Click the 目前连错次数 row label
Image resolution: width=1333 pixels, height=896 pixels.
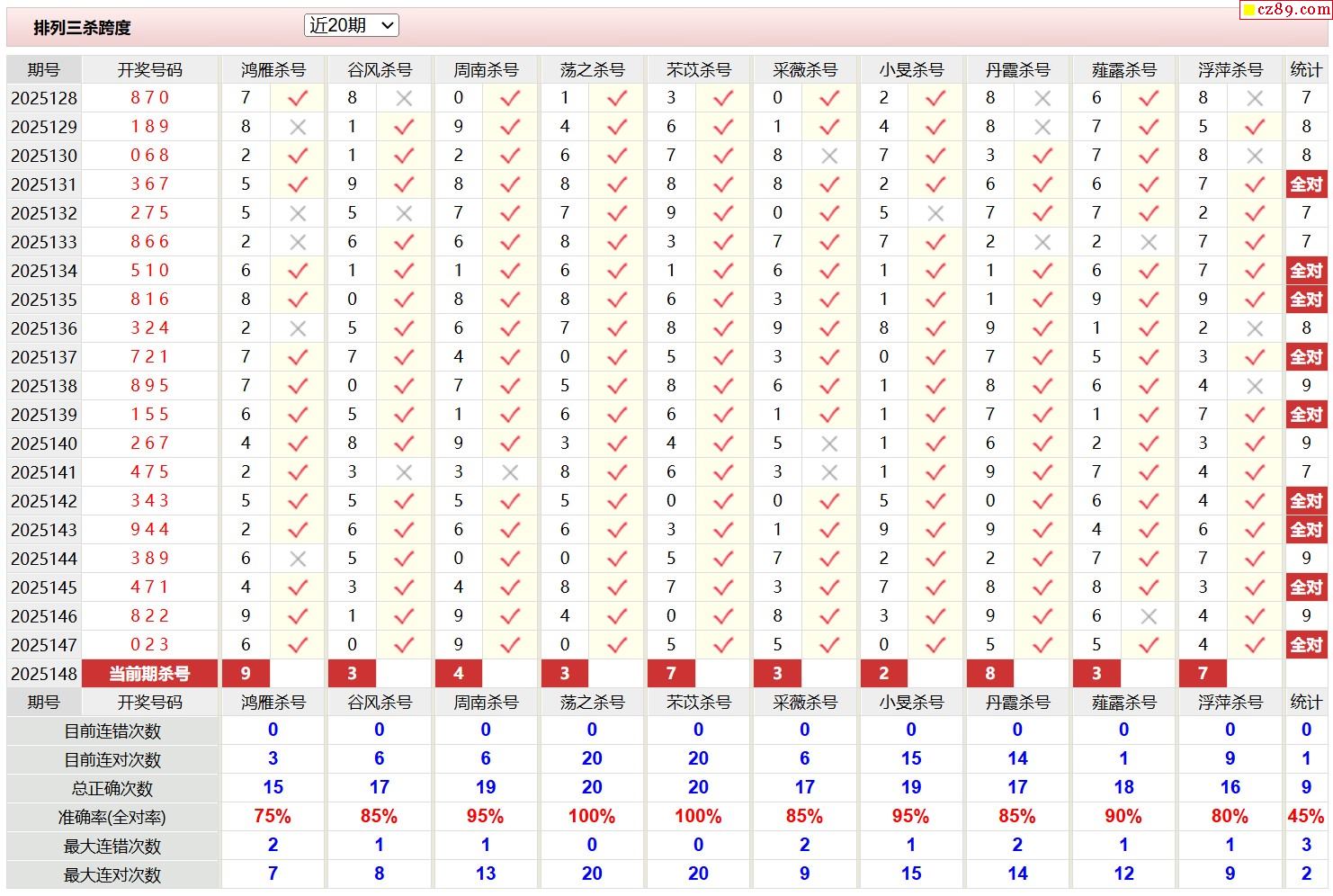pyautogui.click(x=112, y=731)
